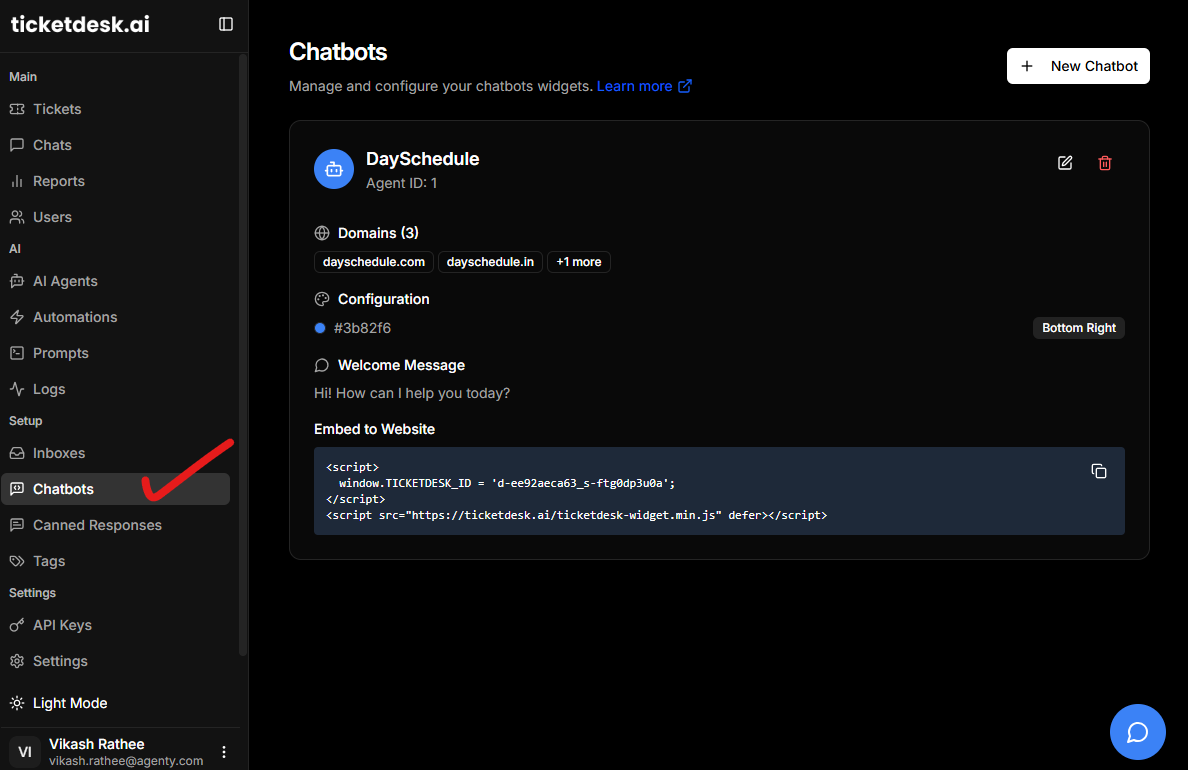Delete the DaySchedule chatbot with the trash icon
1188x770 pixels.
tap(1105, 163)
